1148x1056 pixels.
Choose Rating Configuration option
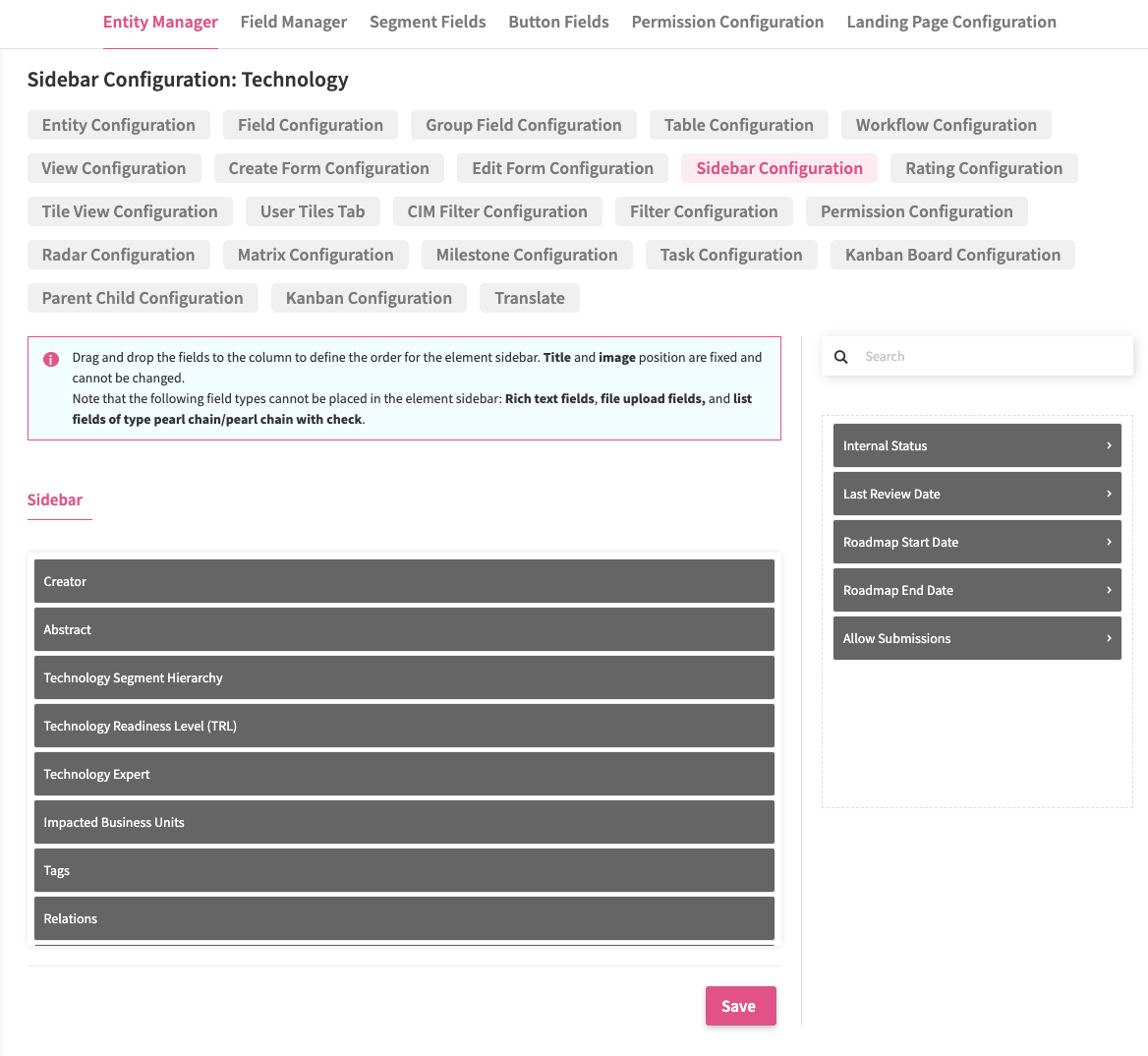coord(983,168)
